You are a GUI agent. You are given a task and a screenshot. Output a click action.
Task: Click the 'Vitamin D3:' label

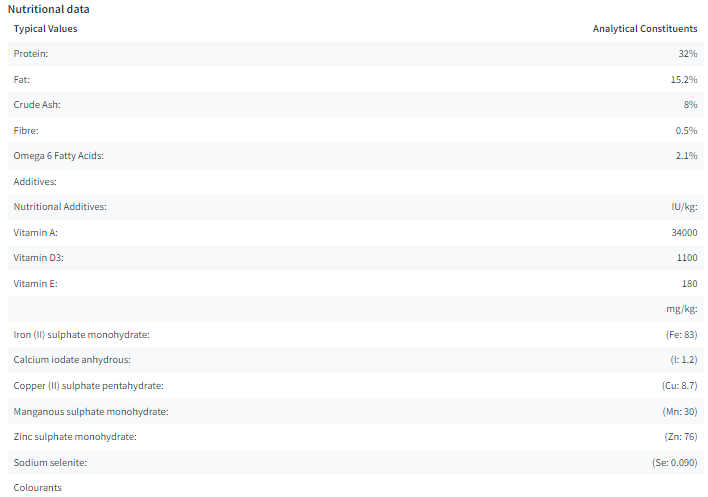38,258
